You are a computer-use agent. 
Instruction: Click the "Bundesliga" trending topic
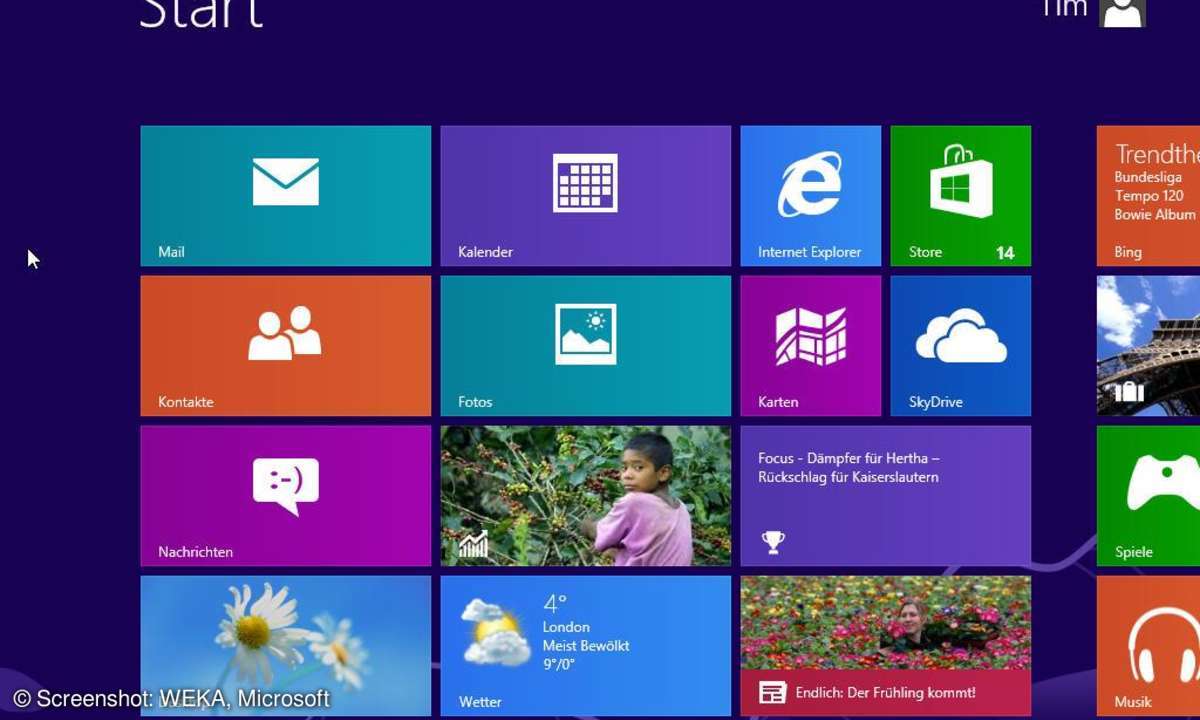point(1148,177)
